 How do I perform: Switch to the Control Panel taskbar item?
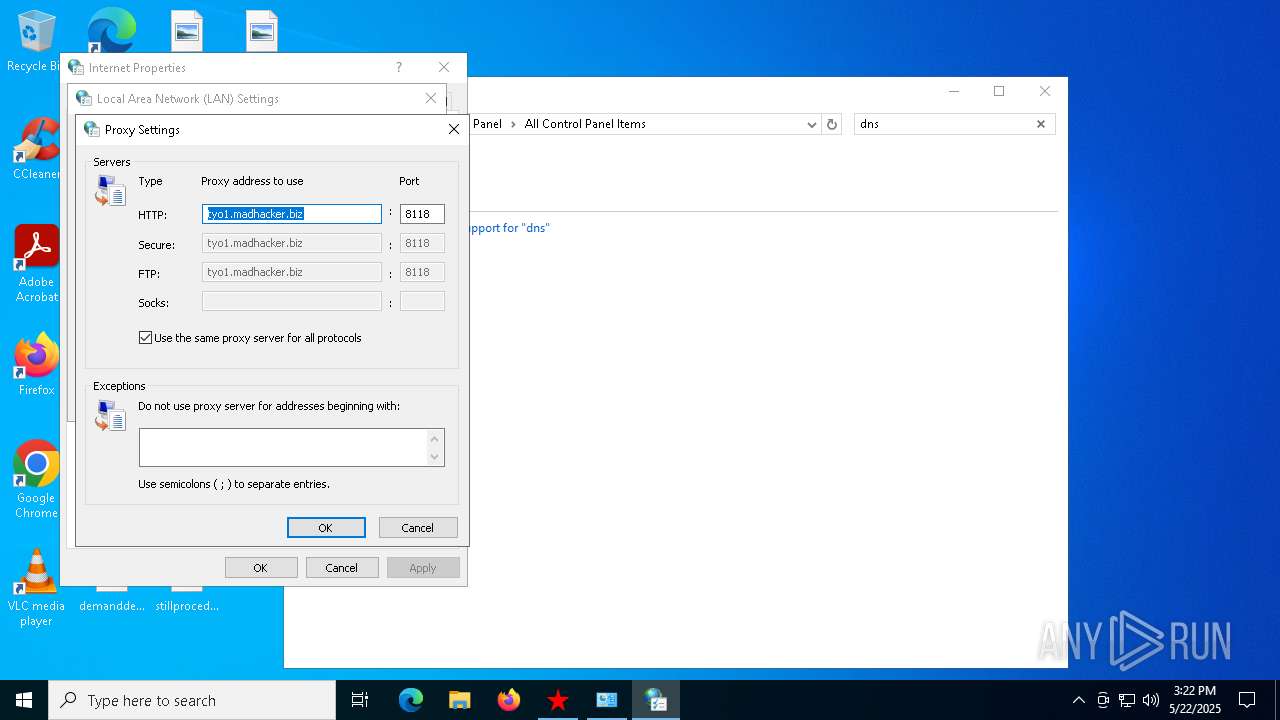click(x=607, y=700)
